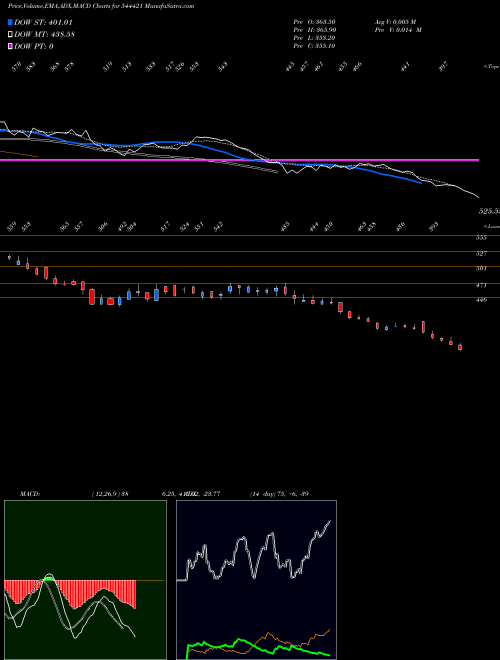Select the 'DOW MT: 433.58' legend text
Viewport: 500px width, 660px height.
[45, 35]
